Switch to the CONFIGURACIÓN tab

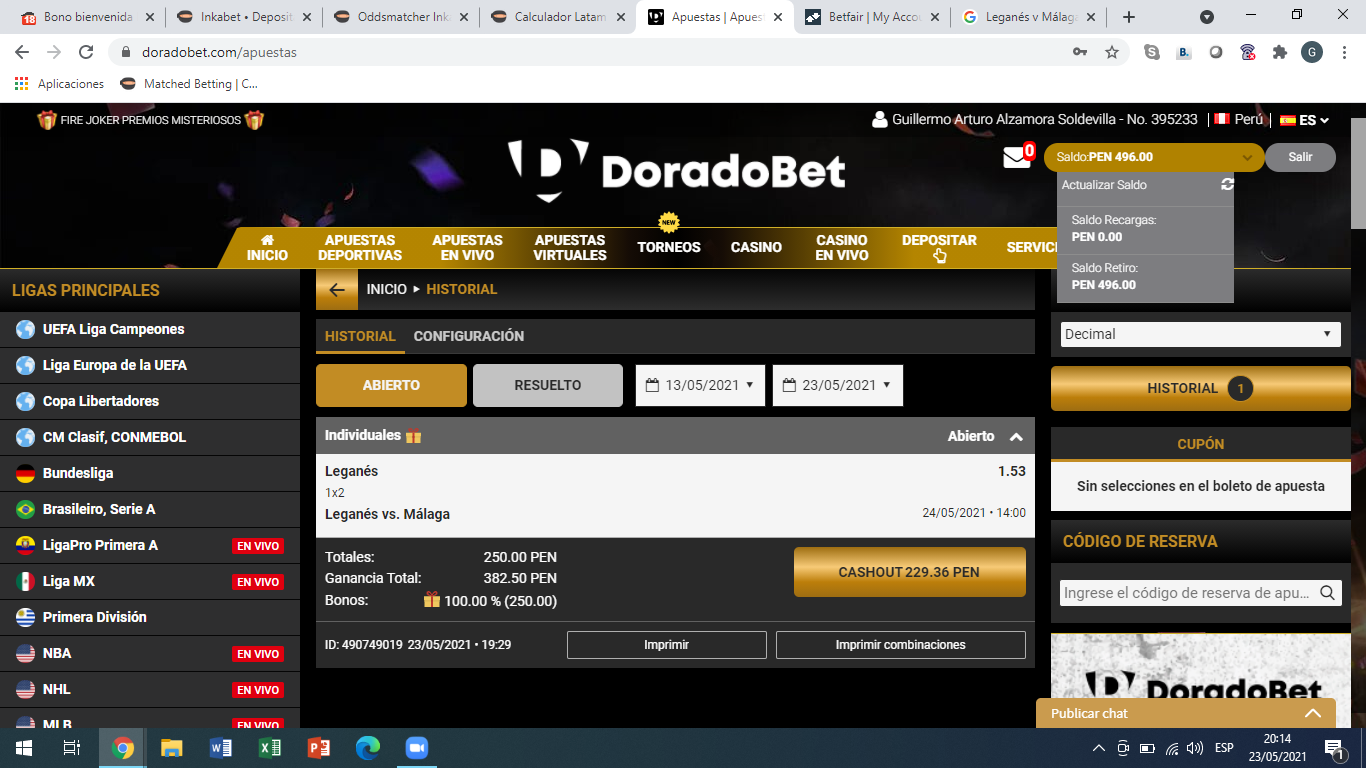tap(469, 336)
